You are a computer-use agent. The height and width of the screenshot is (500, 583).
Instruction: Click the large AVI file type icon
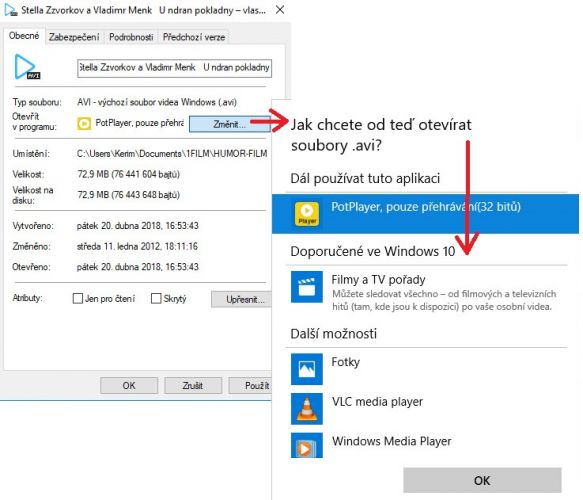tap(27, 67)
